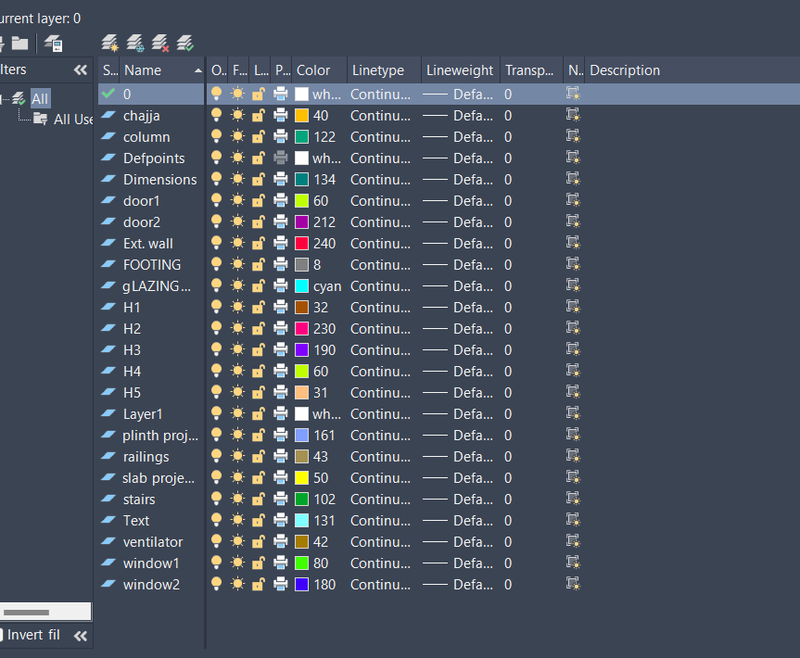Click freeze sun icon for window1 layer
Image resolution: width=800 pixels, height=658 pixels.
pos(237,563)
